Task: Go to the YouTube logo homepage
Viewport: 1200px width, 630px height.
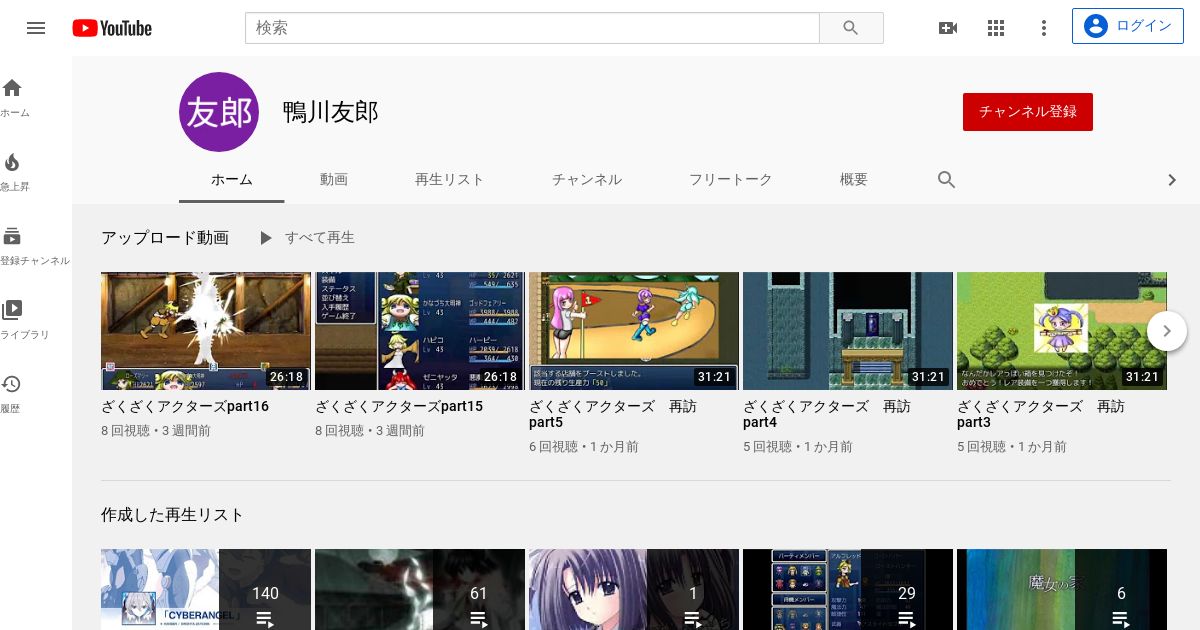Action: 112,28
